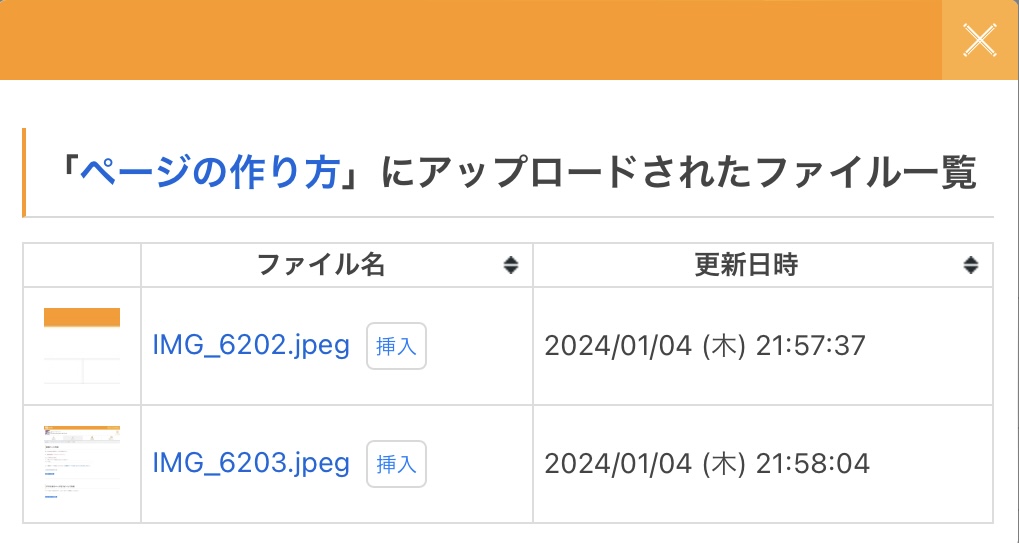The image size is (1019, 543).
Task: Close the file list dialog with the X
Action: (x=980, y=40)
